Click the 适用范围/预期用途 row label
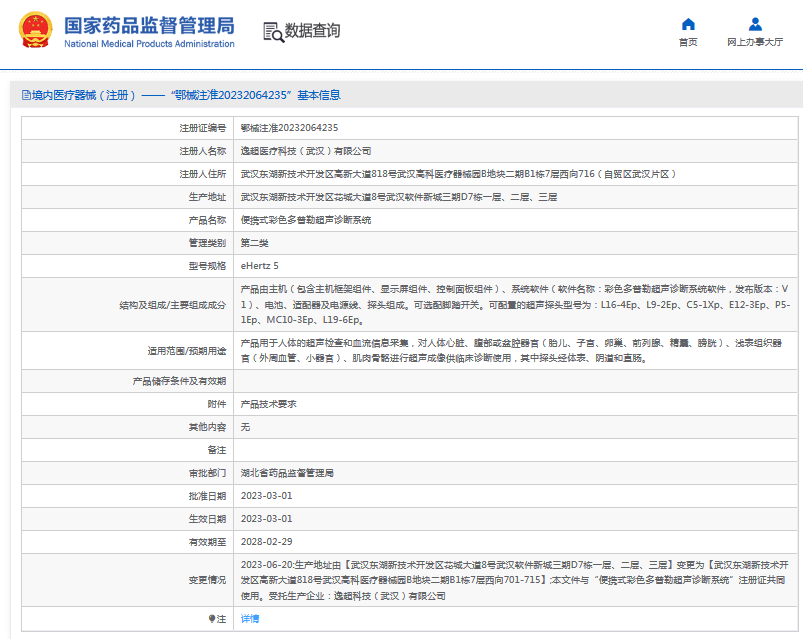 coord(187,351)
